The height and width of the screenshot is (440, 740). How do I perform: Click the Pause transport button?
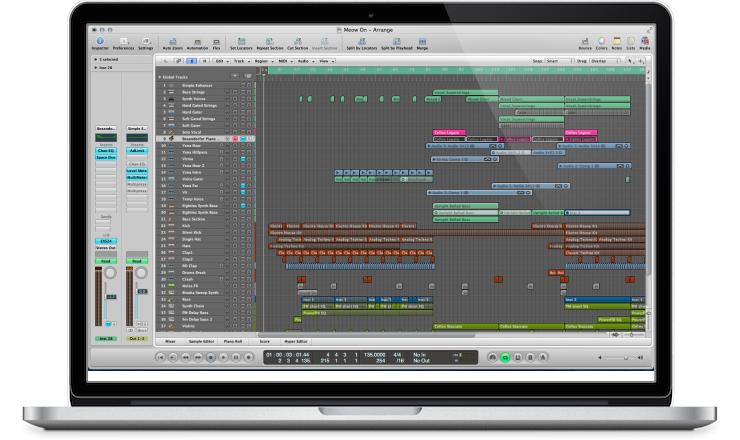(236, 357)
